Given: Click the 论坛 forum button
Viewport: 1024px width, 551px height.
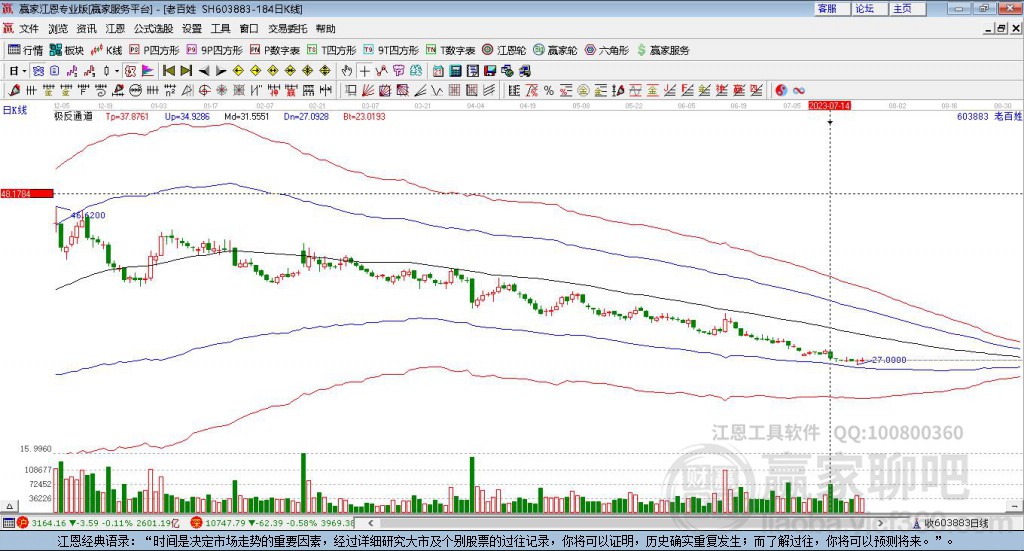Looking at the screenshot, I should pyautogui.click(x=869, y=8).
